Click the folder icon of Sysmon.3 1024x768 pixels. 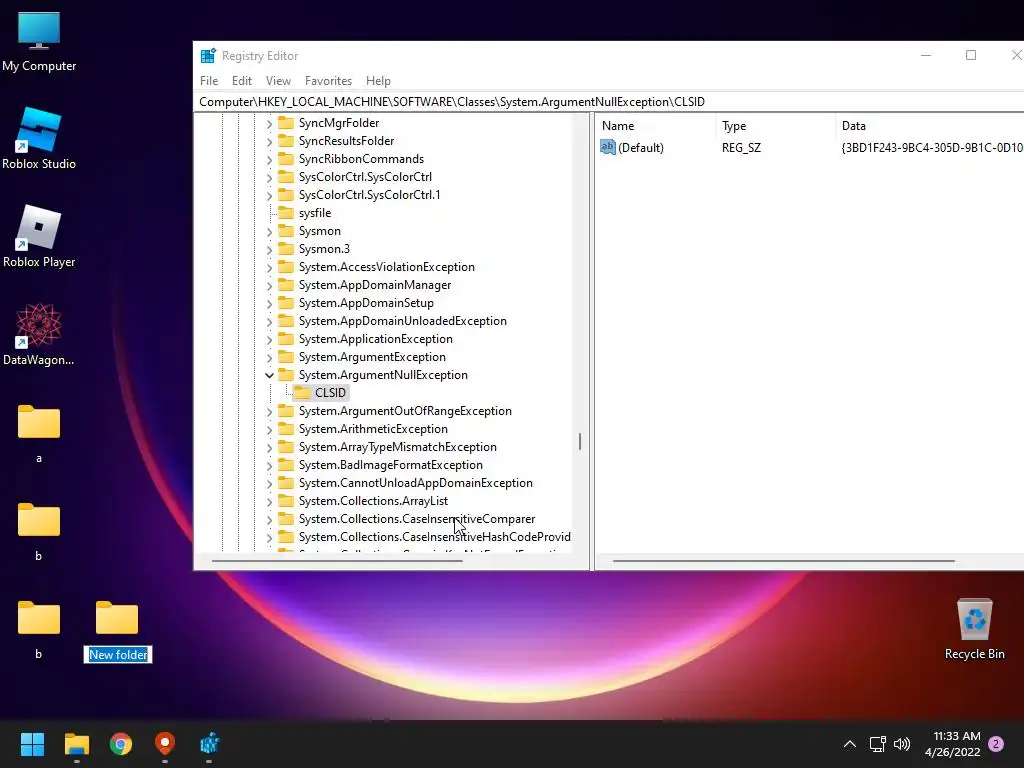[285, 249]
